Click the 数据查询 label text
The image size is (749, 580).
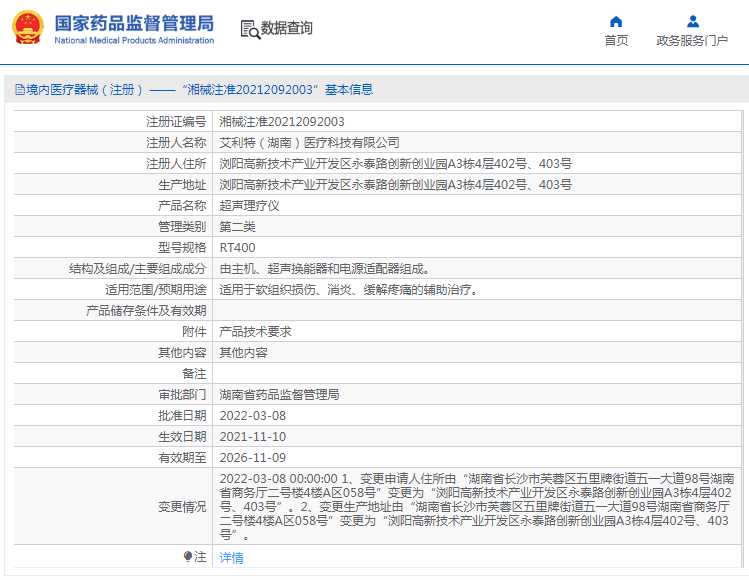click(287, 28)
